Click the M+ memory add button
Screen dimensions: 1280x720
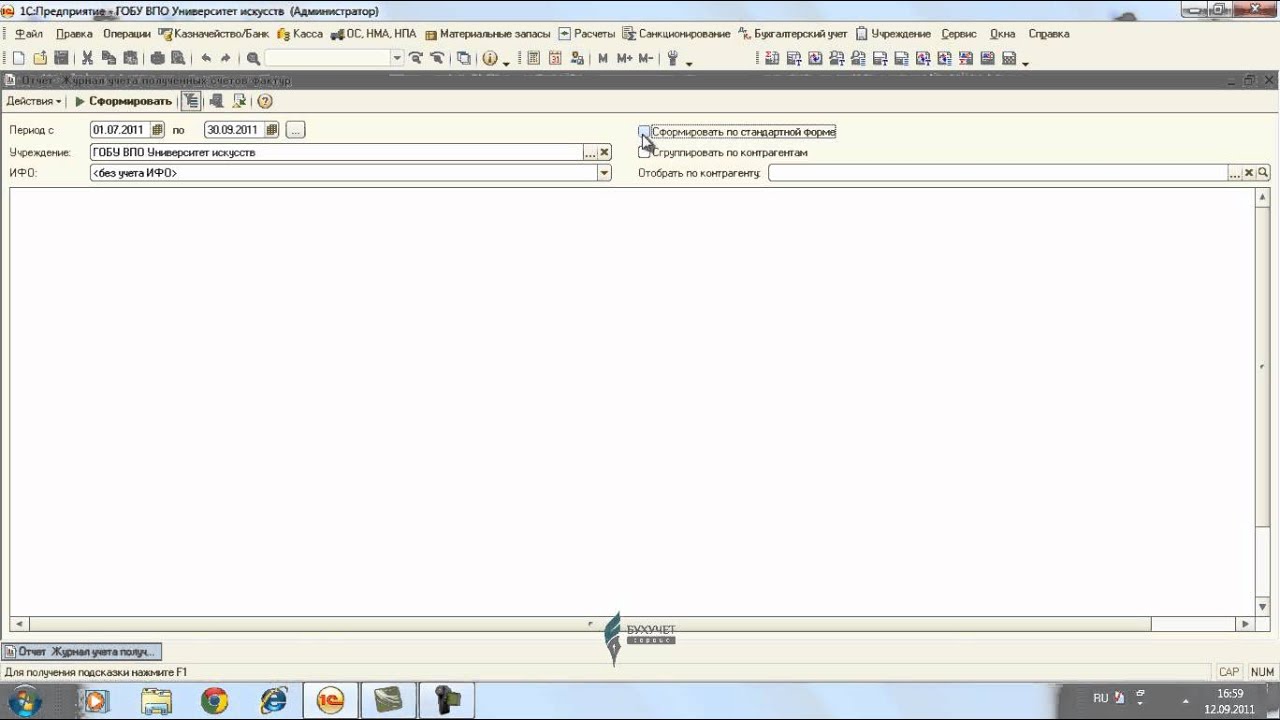(x=624, y=59)
